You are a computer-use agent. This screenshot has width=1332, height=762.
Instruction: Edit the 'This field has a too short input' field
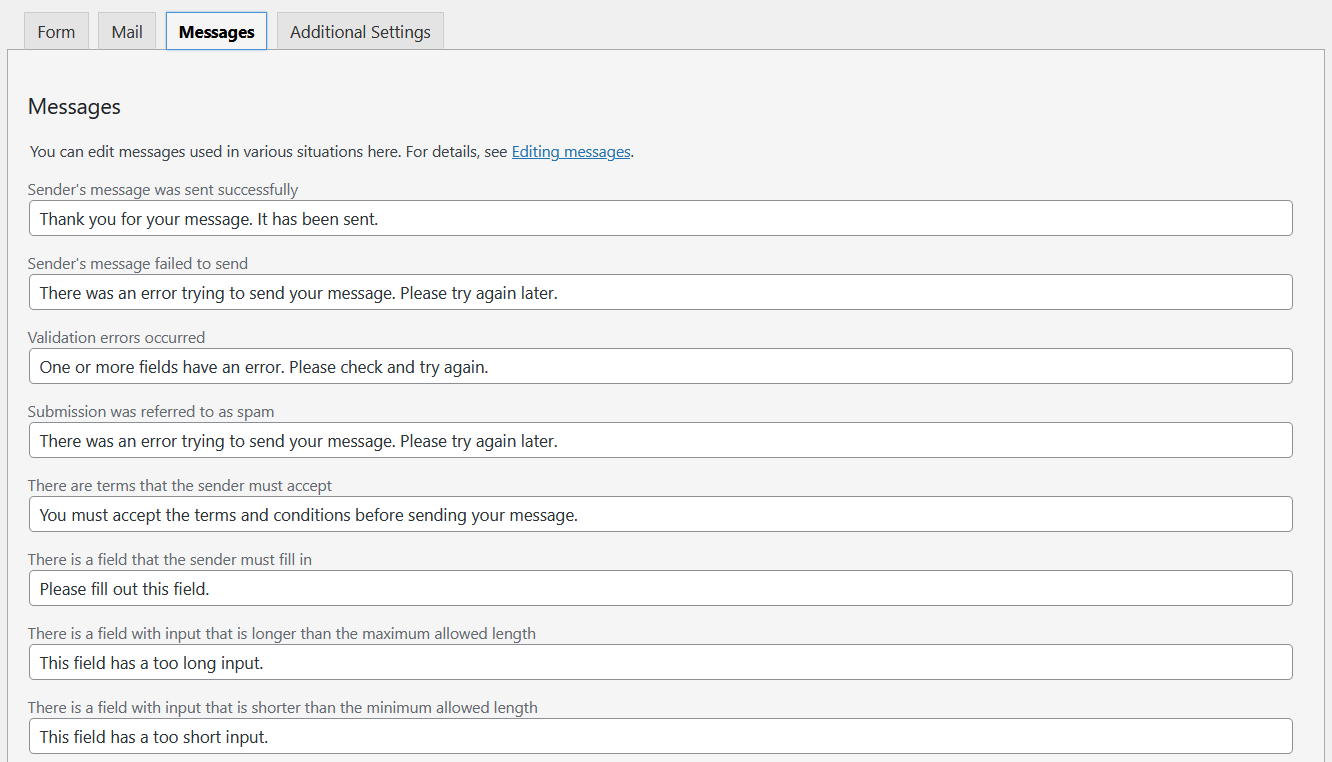pos(661,736)
